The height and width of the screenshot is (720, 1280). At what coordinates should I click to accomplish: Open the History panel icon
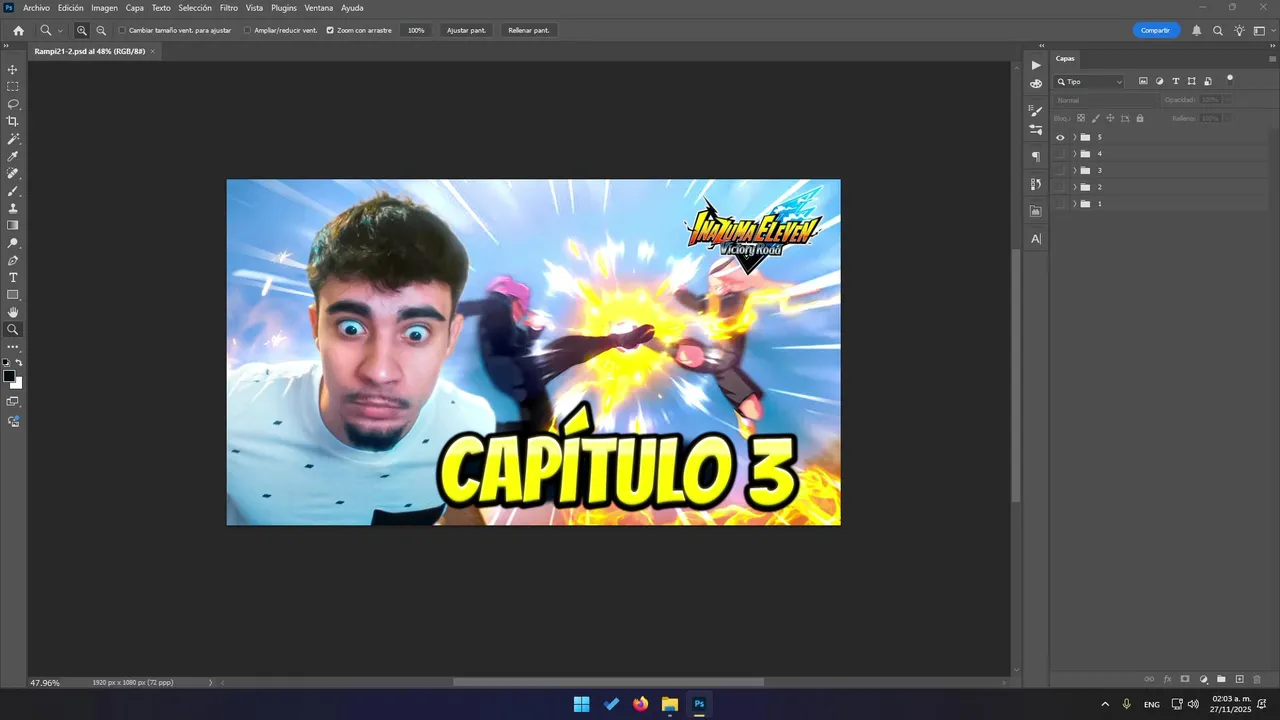pyautogui.click(x=1036, y=184)
